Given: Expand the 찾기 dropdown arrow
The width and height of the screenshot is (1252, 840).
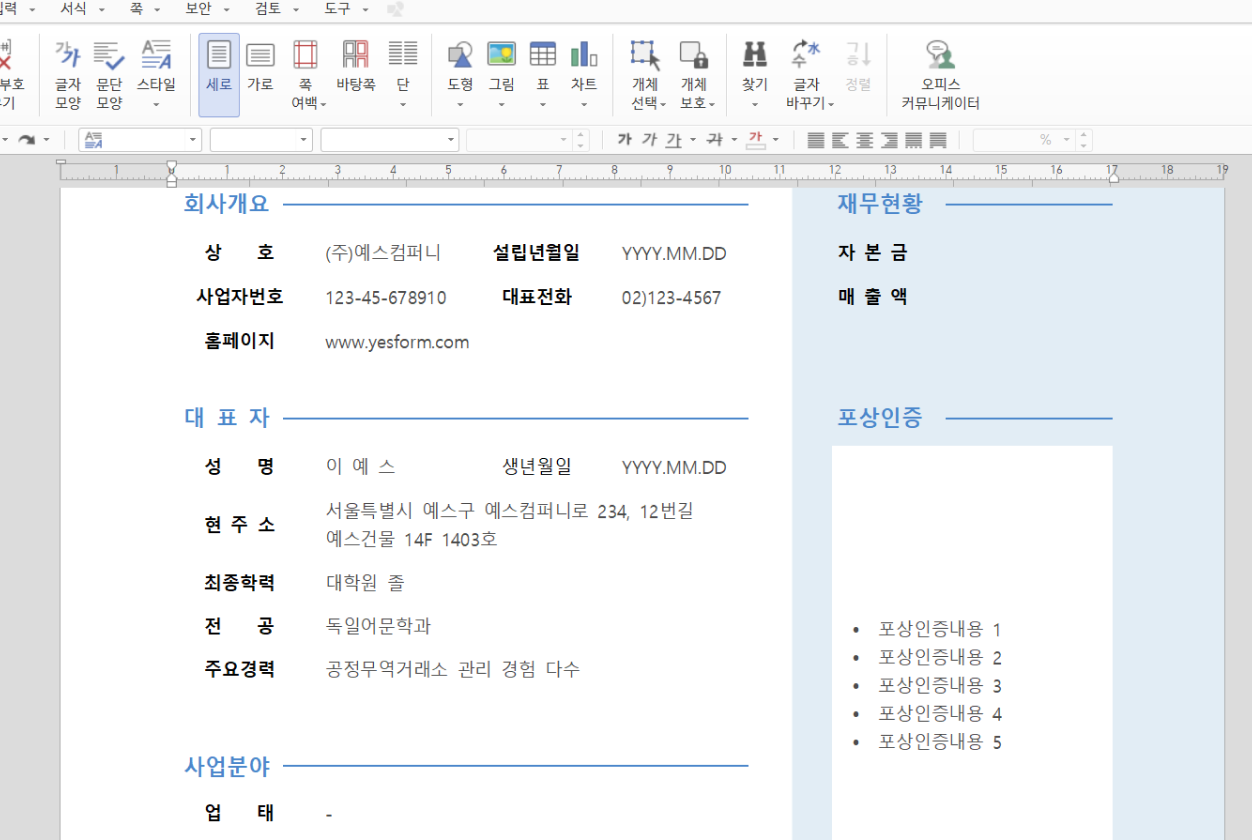Looking at the screenshot, I should point(755,104).
